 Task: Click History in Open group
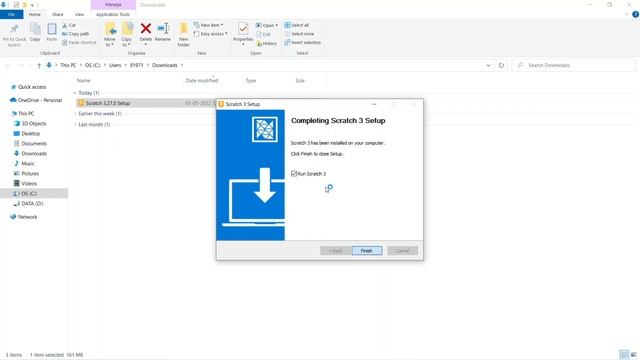(267, 43)
